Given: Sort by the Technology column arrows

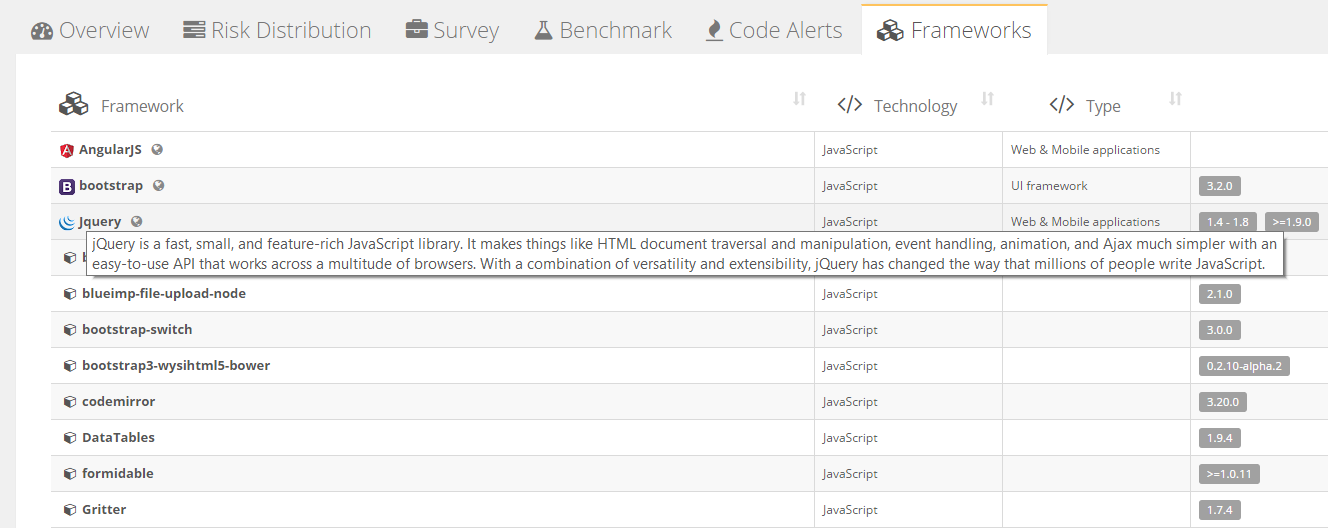Looking at the screenshot, I should point(987,98).
